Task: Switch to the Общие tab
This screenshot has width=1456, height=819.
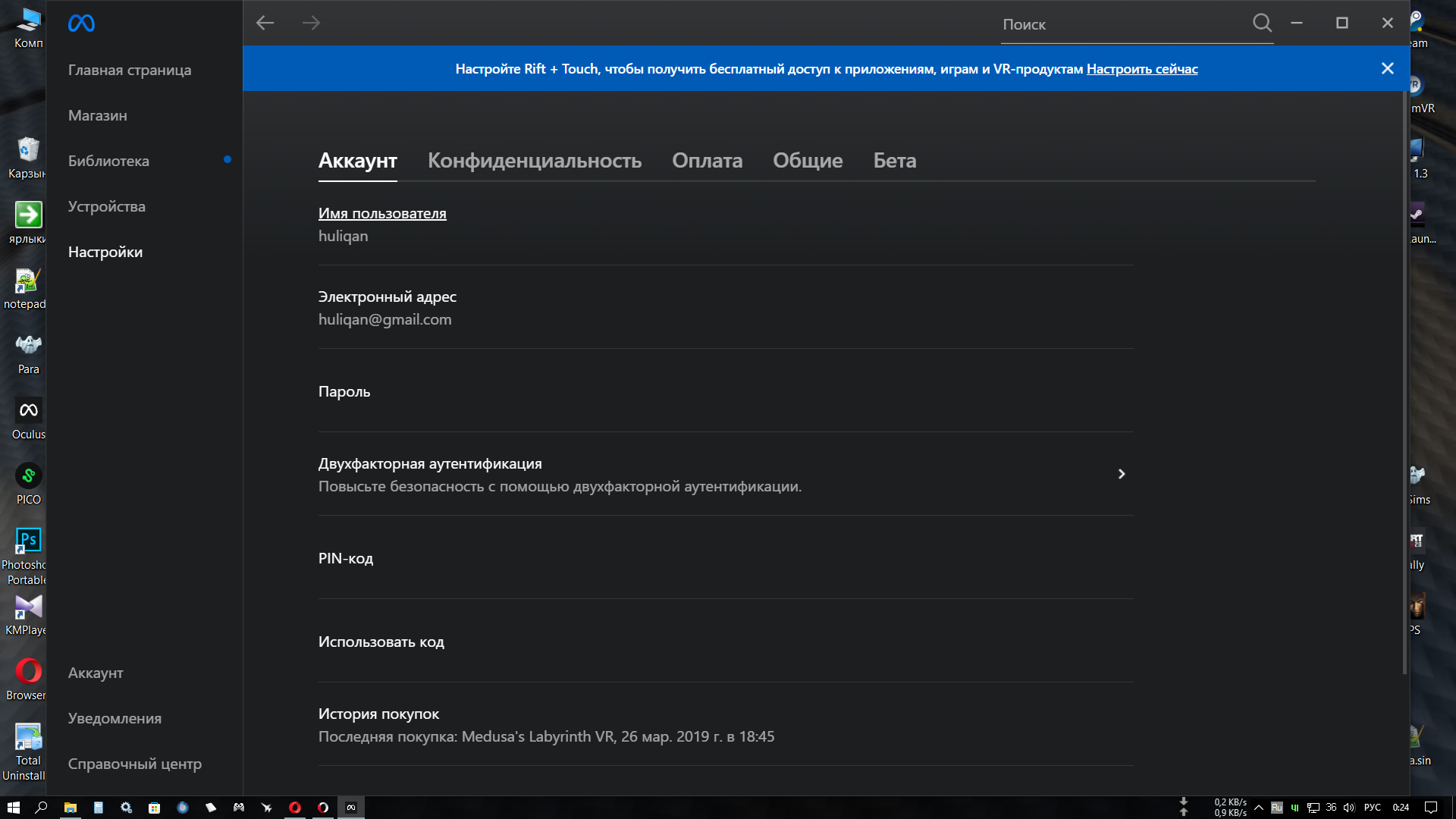Action: pyautogui.click(x=808, y=161)
